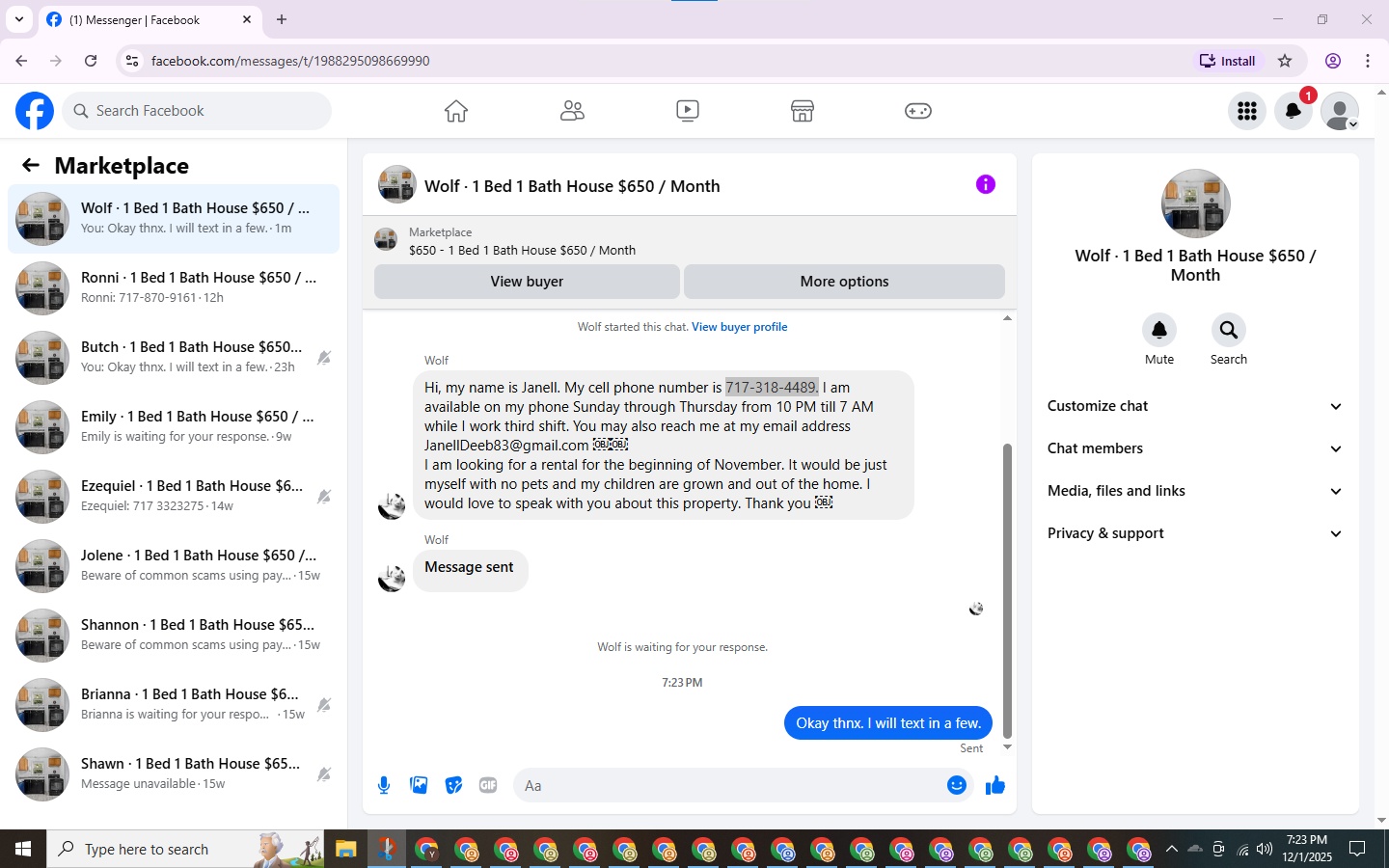Expand the Customize chat section
Viewport: 1389px width, 868px height.
tap(1195, 406)
